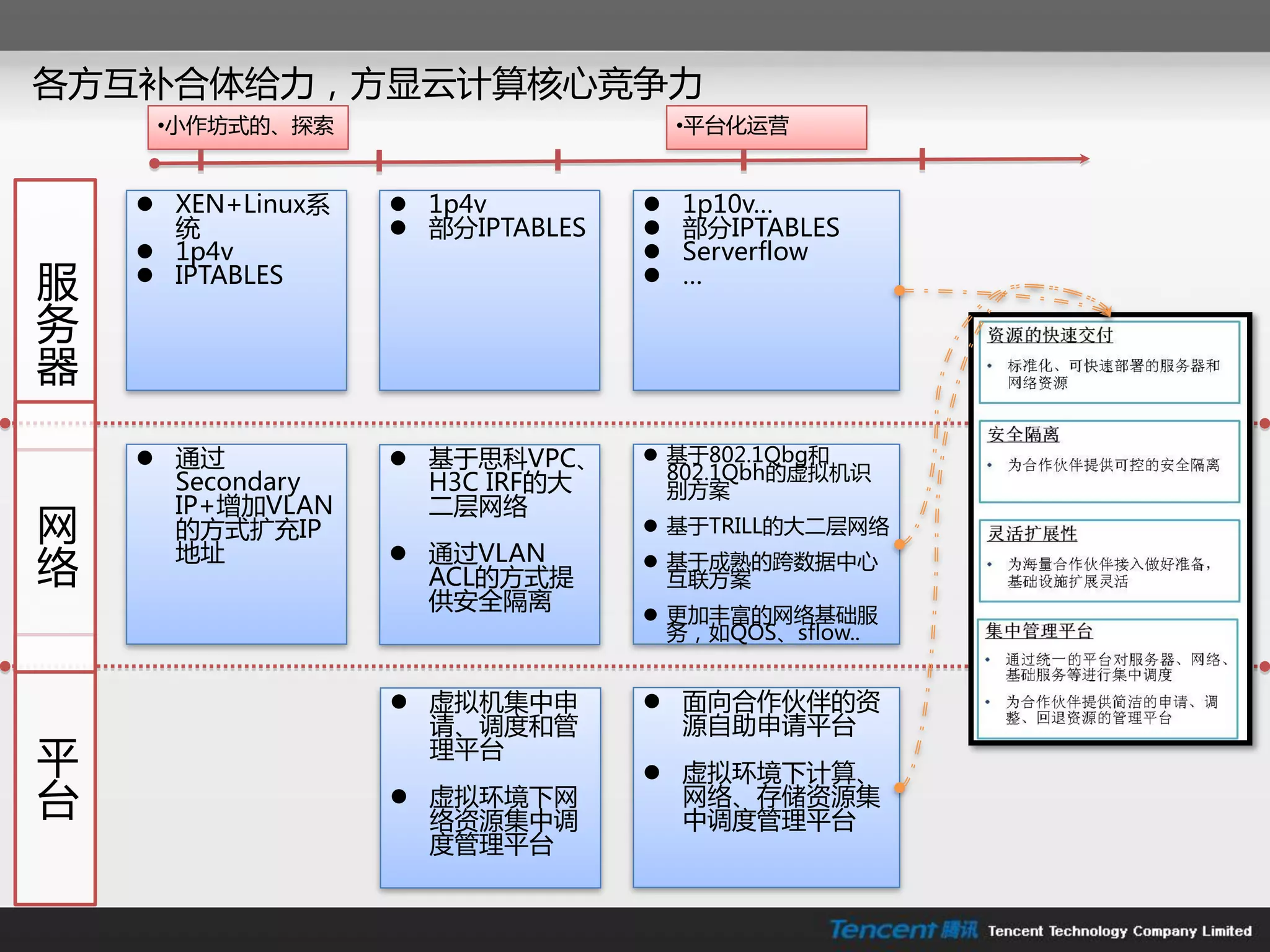The image size is (1270, 952).
Task: Click 基于成熟的跨数据中心互联方案 bullet
Action: click(x=772, y=570)
